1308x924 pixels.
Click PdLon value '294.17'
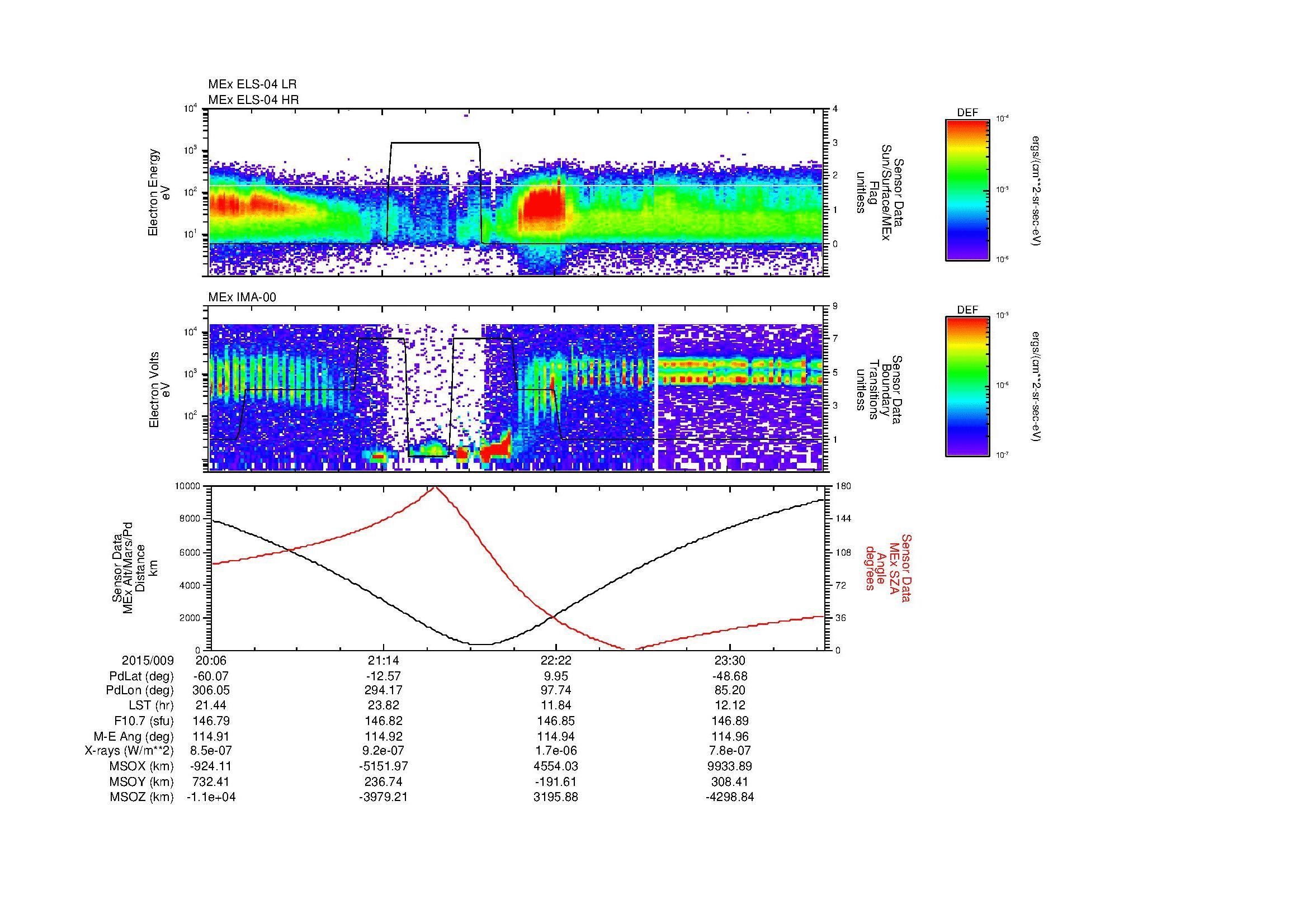[x=384, y=690]
